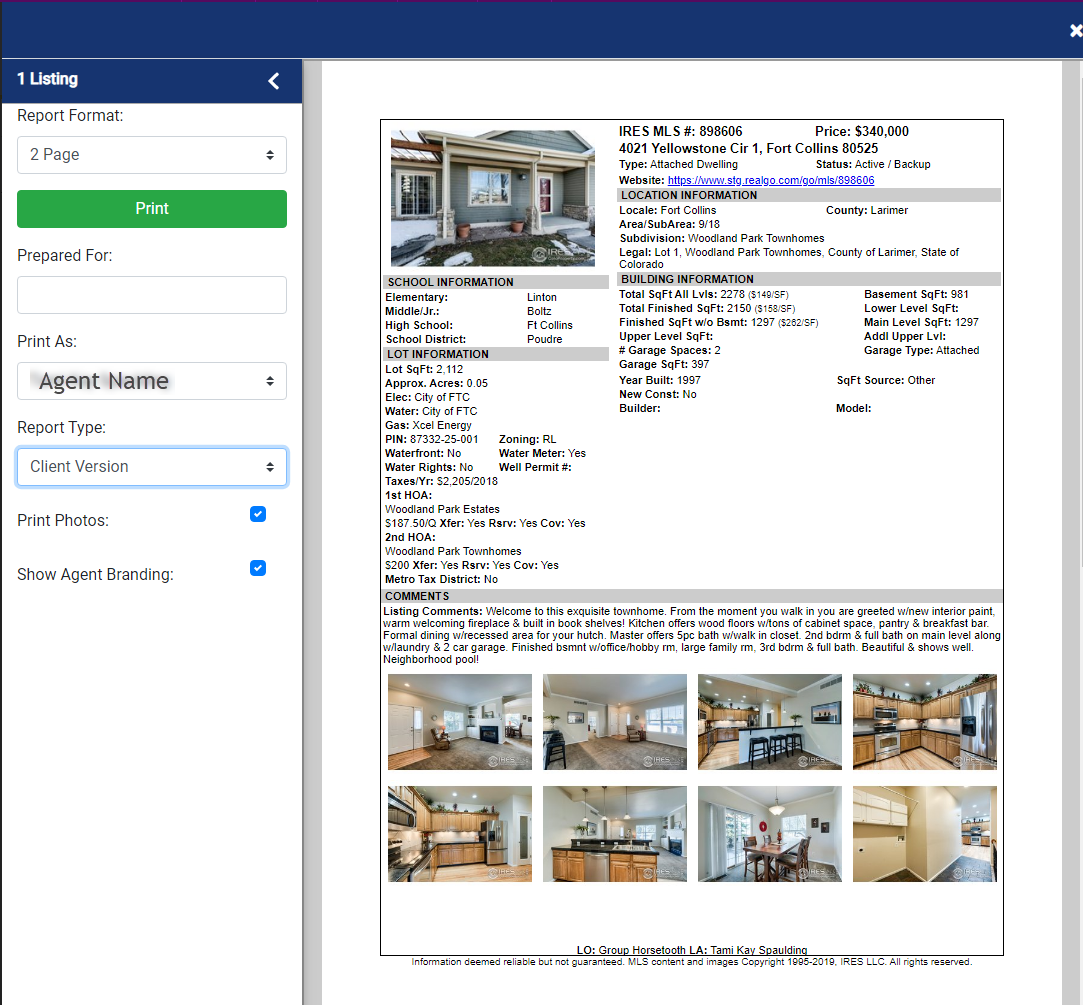The width and height of the screenshot is (1083, 1005).
Task: Click the green Print button
Action: tap(152, 209)
